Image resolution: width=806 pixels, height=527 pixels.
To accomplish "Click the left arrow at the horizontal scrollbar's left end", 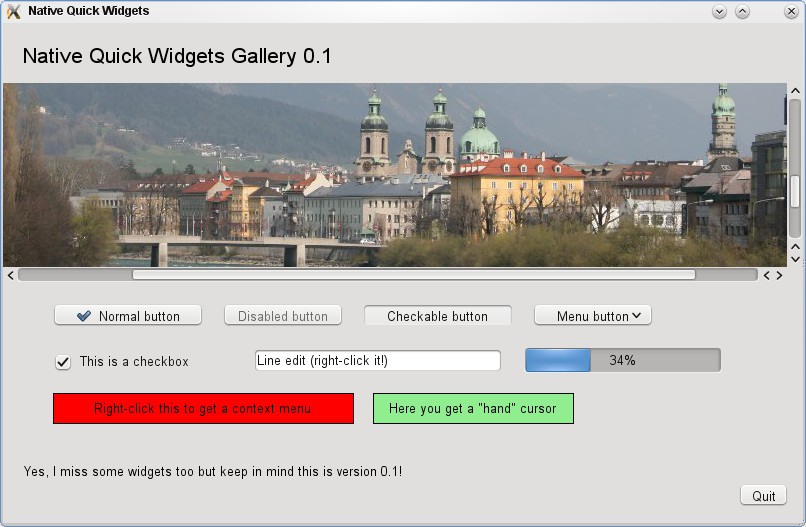I will pyautogui.click(x=11, y=276).
